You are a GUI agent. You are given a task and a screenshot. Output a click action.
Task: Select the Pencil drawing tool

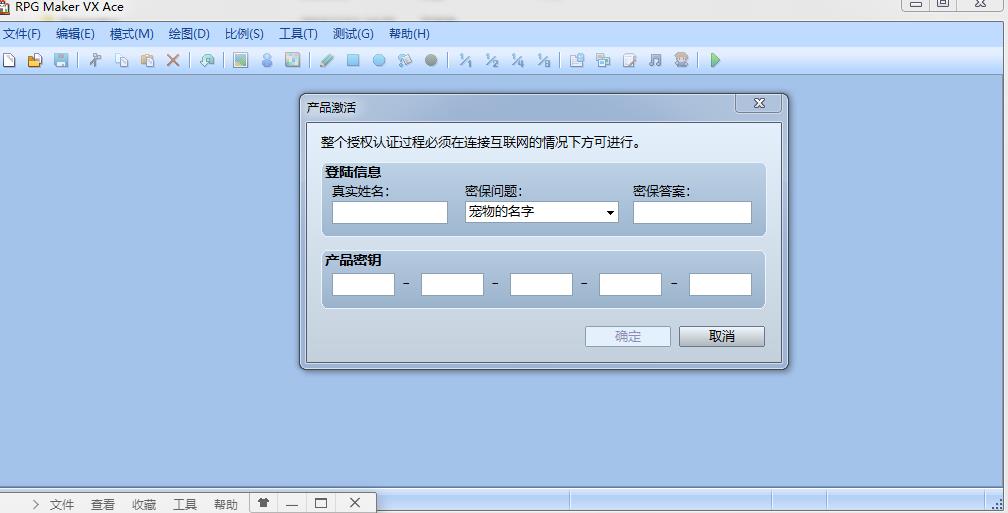(x=327, y=60)
